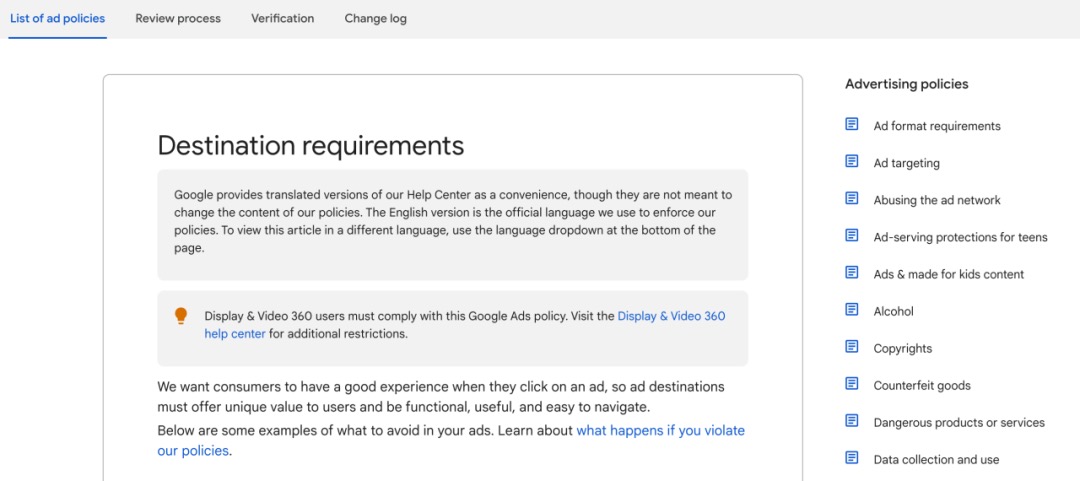Click the document icon next to Counterfeit goods
The image size is (1080, 481).
click(x=852, y=384)
